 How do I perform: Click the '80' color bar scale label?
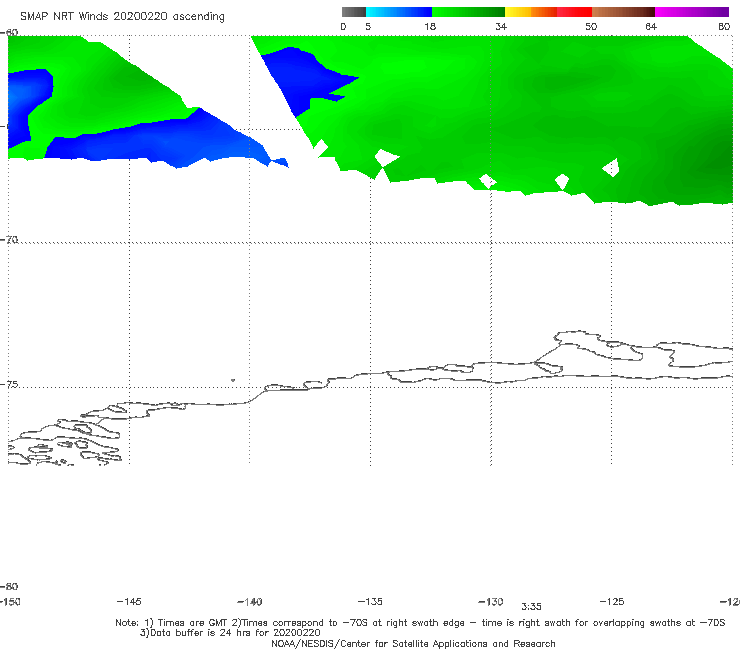724,27
